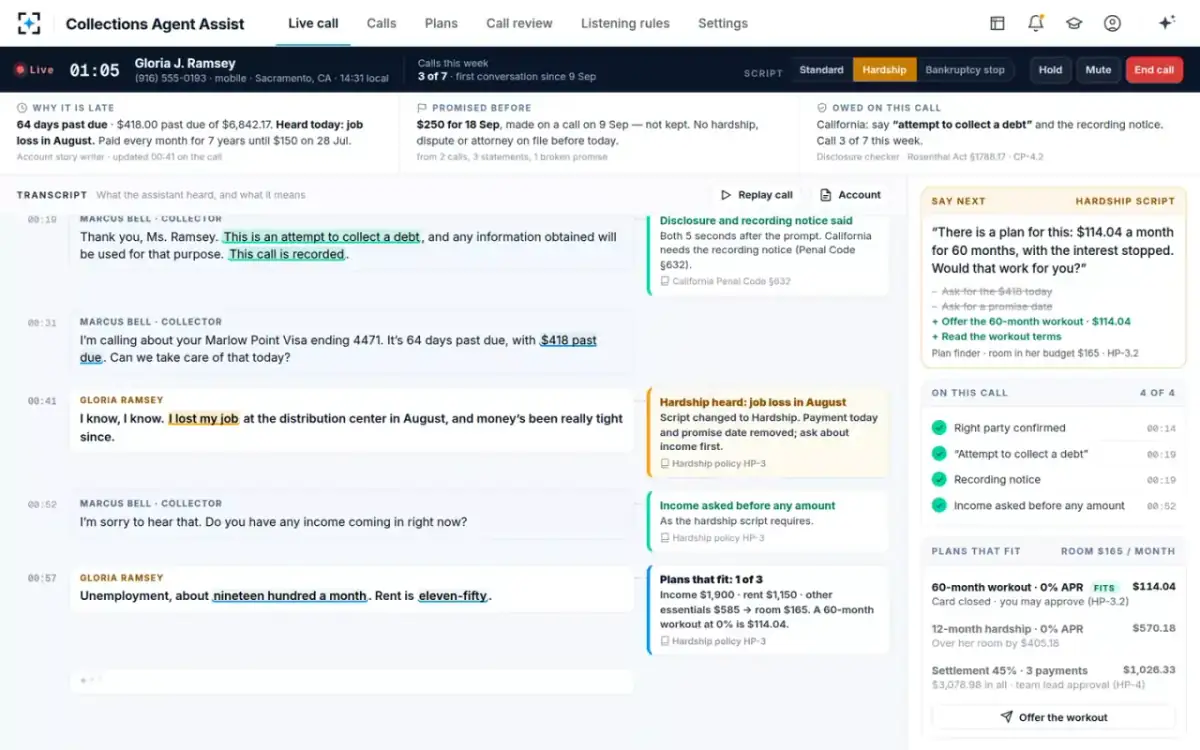Screen dimensions: 1200x750
Task: Select the Hardship script option
Action: click(x=884, y=70)
